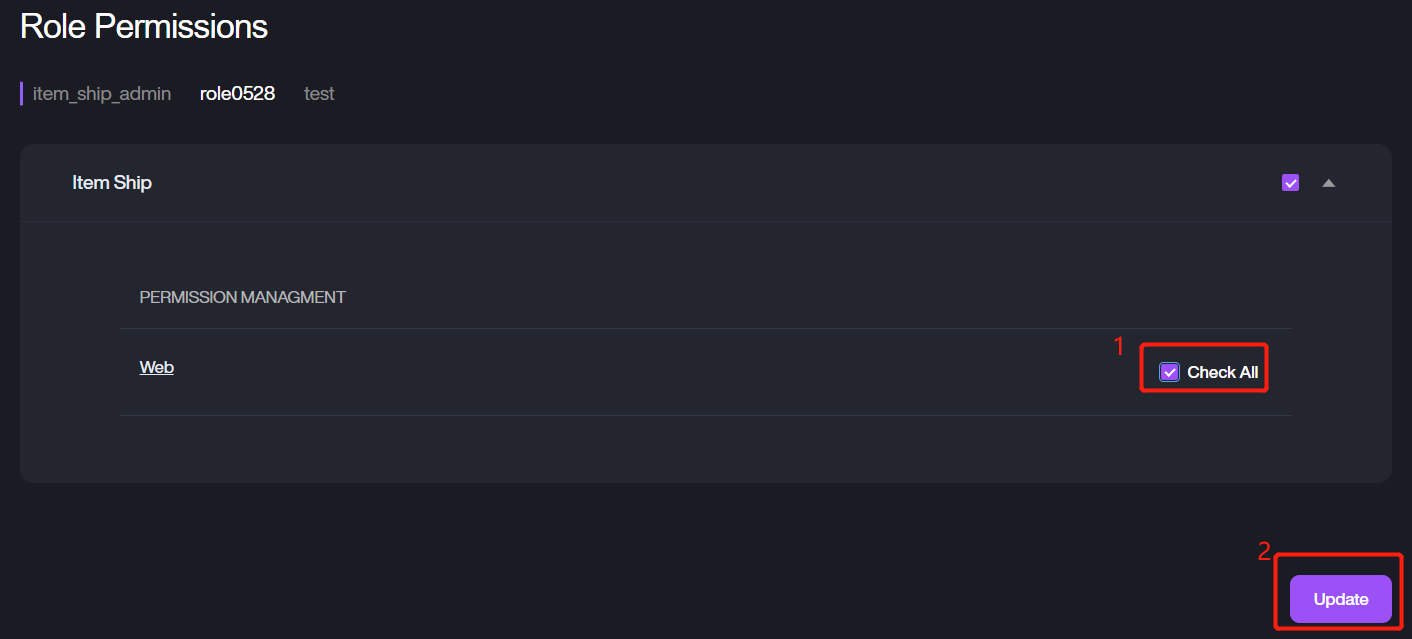This screenshot has width=1412, height=639.
Task: Click the white checkmark inside Check All box
Action: (x=1169, y=372)
